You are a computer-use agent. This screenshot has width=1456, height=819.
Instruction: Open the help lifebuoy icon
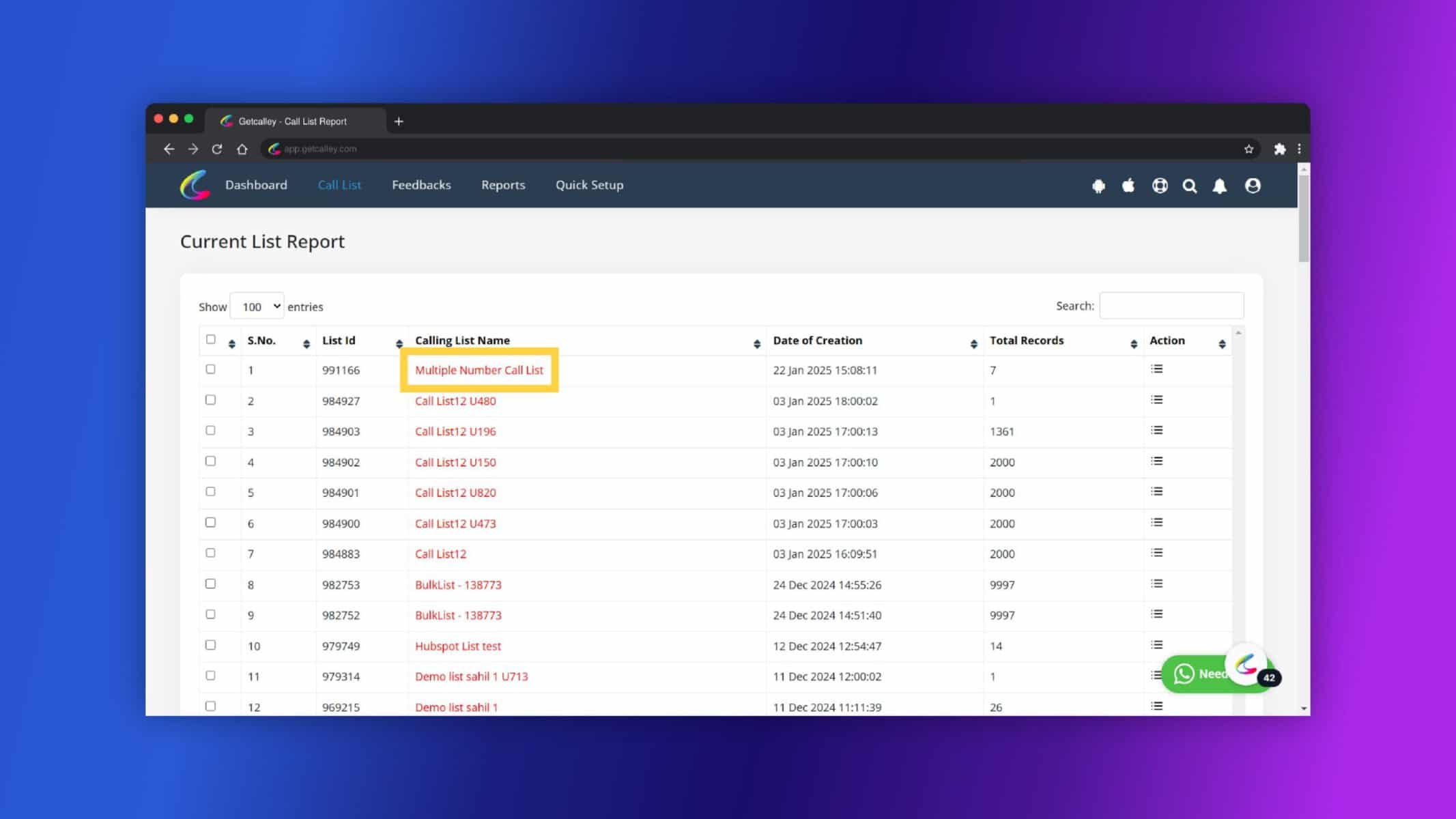click(1160, 186)
